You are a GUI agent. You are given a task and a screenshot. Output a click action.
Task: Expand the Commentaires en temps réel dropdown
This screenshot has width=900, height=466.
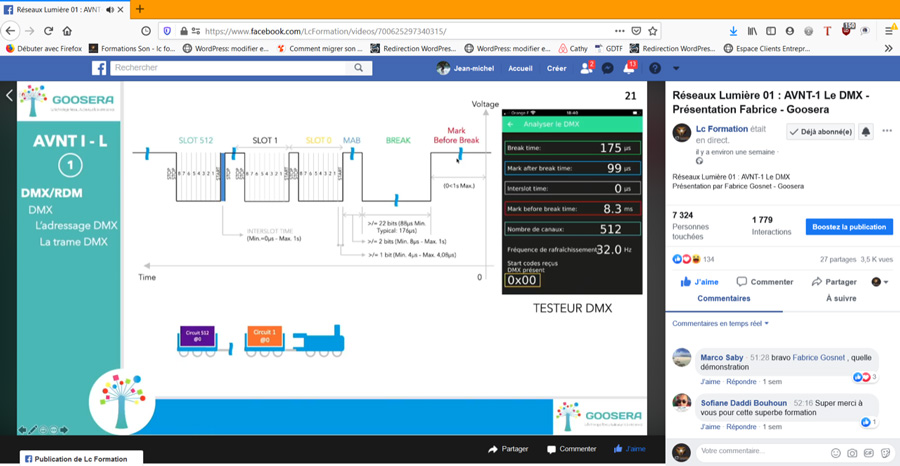point(720,324)
